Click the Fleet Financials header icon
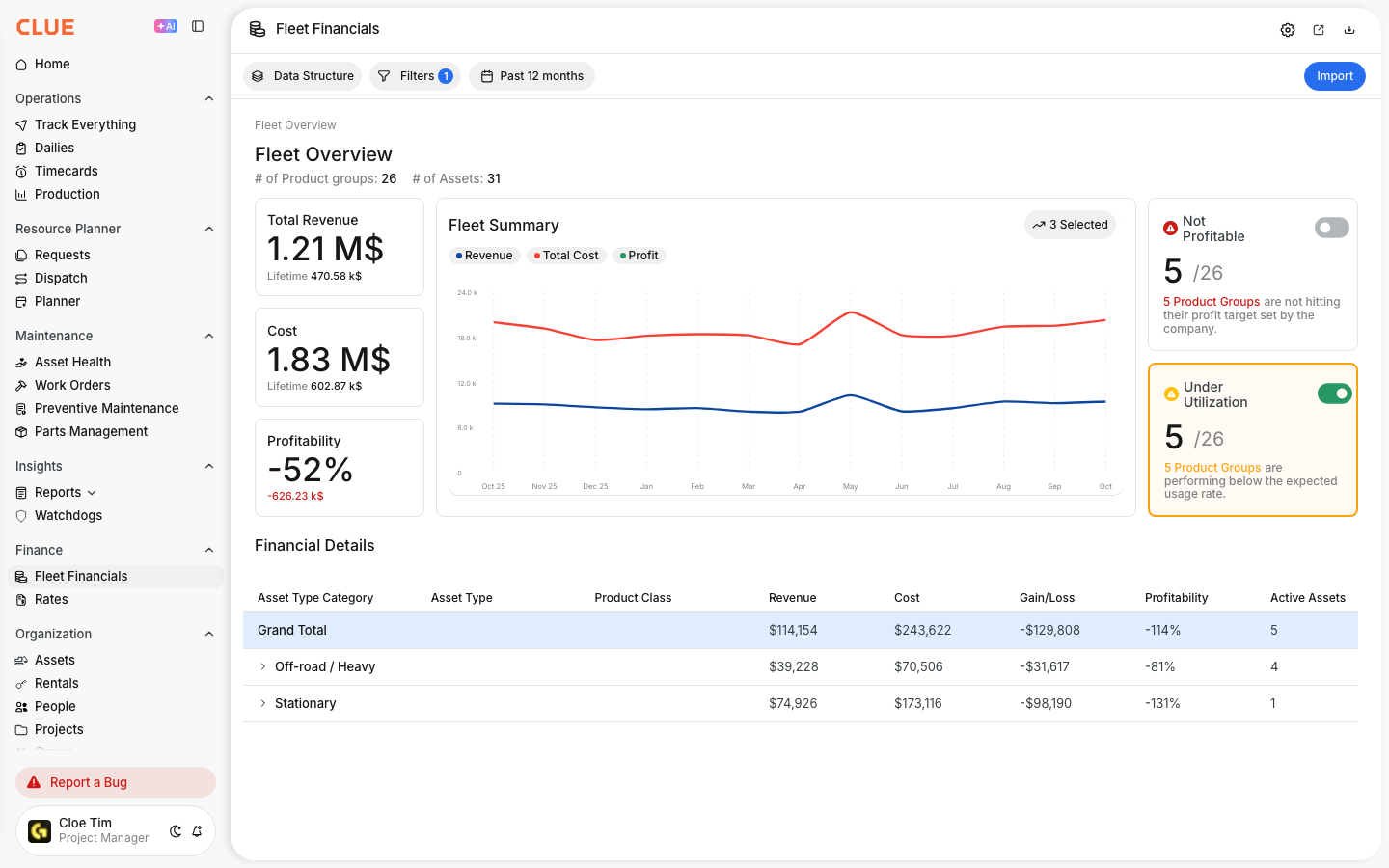Viewport: 1389px width, 868px height. 258,29
